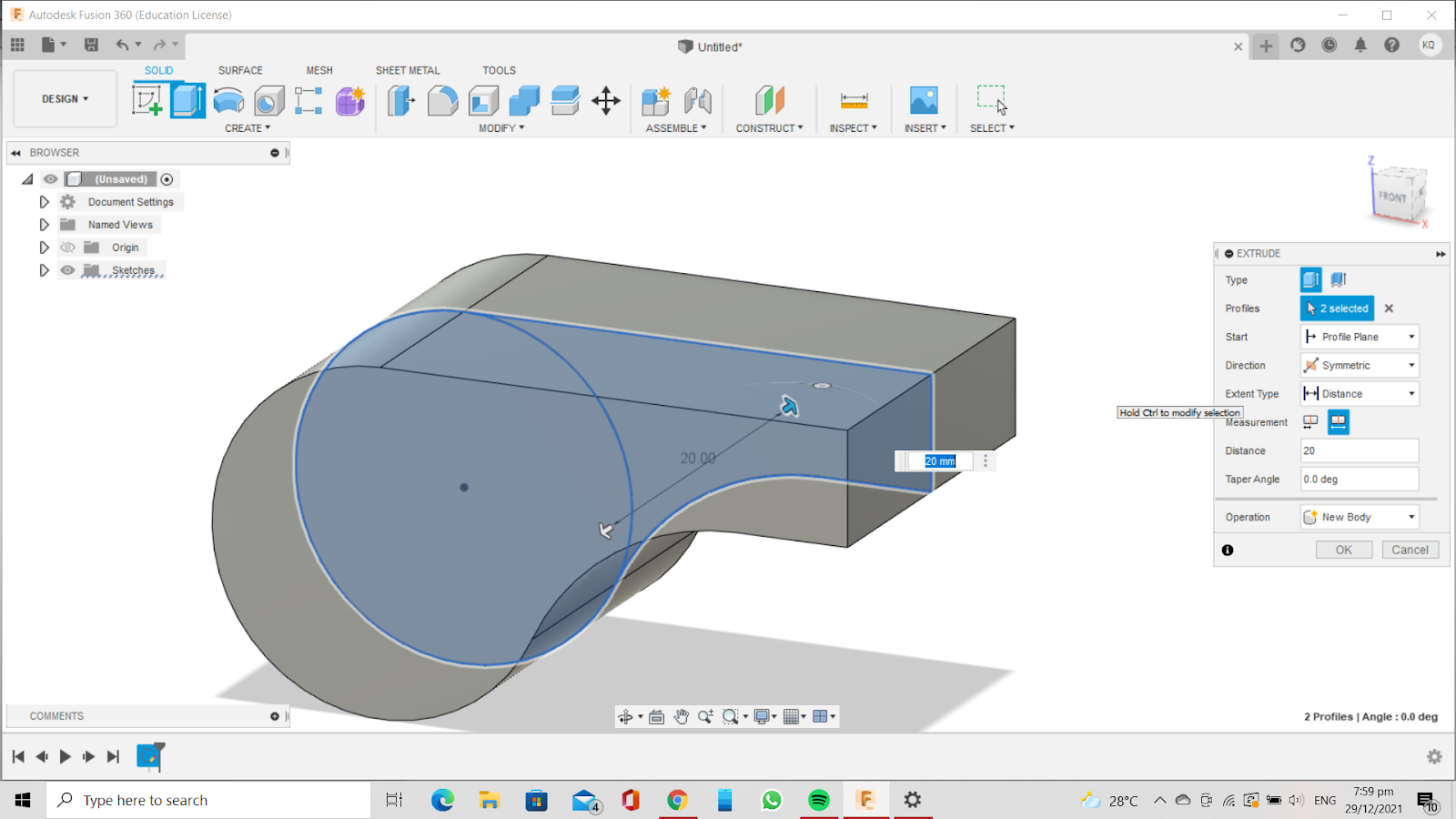Screen dimensions: 1456x819
Task: Activate the Extrude tool in toolbar
Action: coord(187,100)
